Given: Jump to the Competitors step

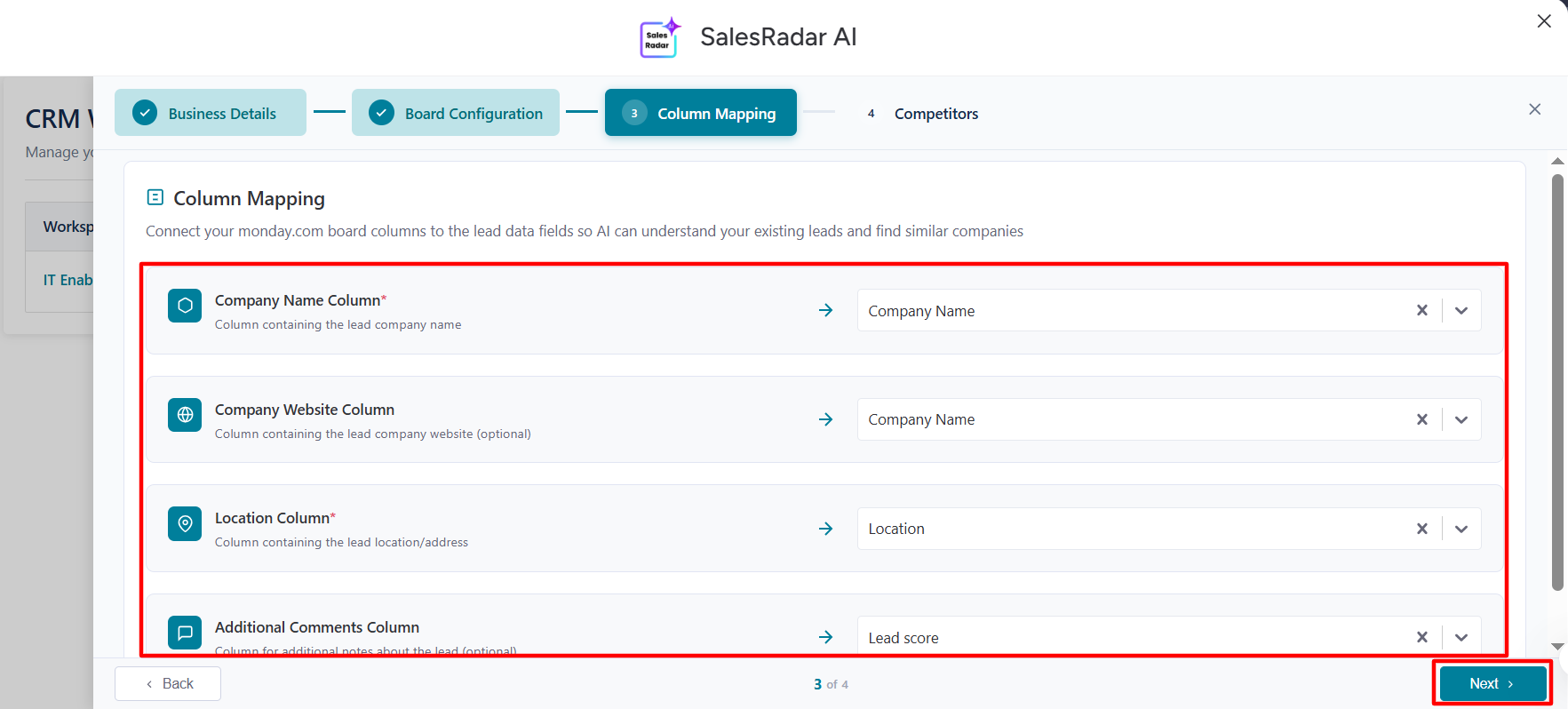Looking at the screenshot, I should tap(924, 114).
